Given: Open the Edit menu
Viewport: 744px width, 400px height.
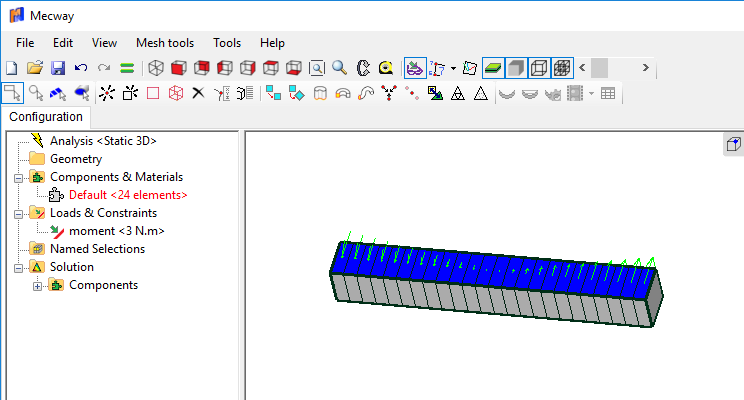Looking at the screenshot, I should [63, 43].
